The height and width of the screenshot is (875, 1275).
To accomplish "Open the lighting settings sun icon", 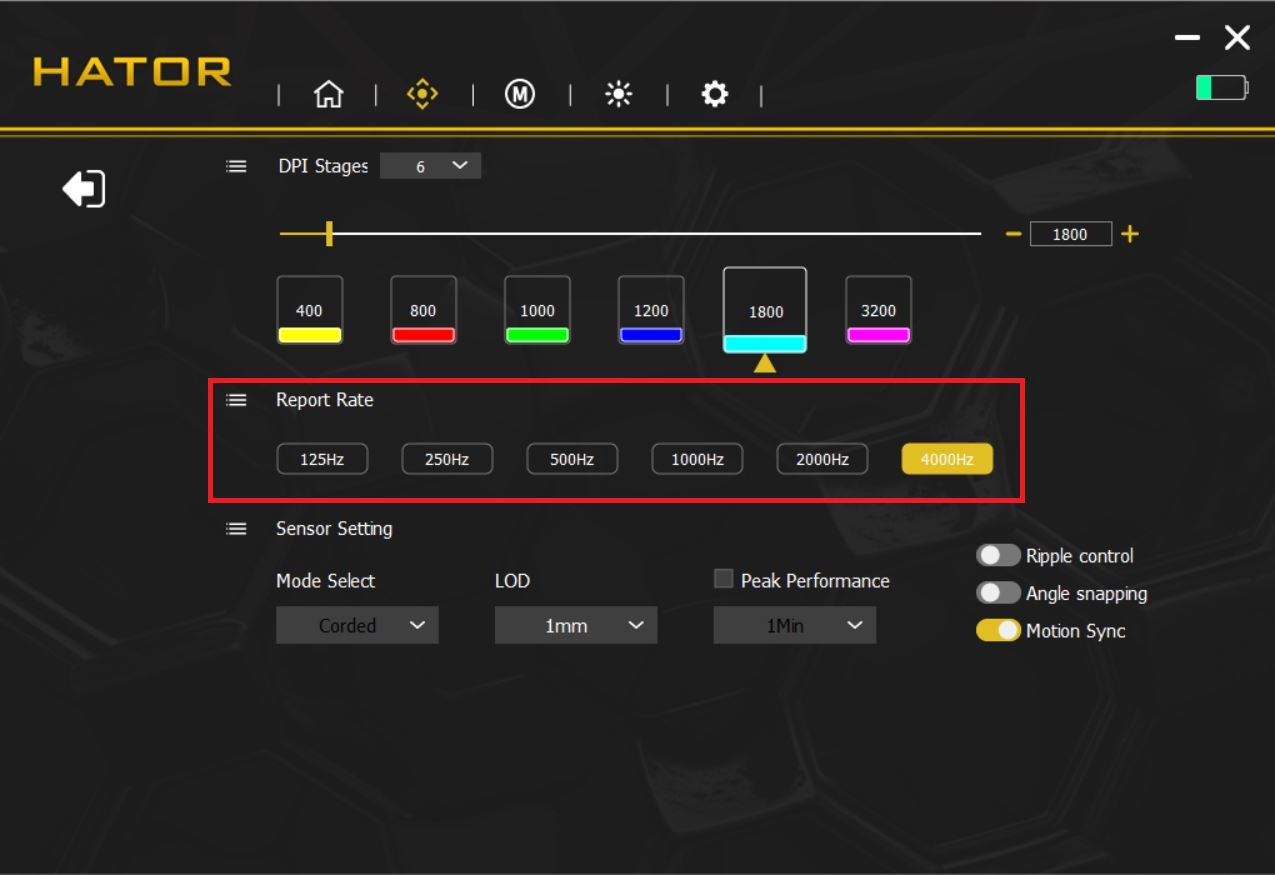I will (x=618, y=95).
